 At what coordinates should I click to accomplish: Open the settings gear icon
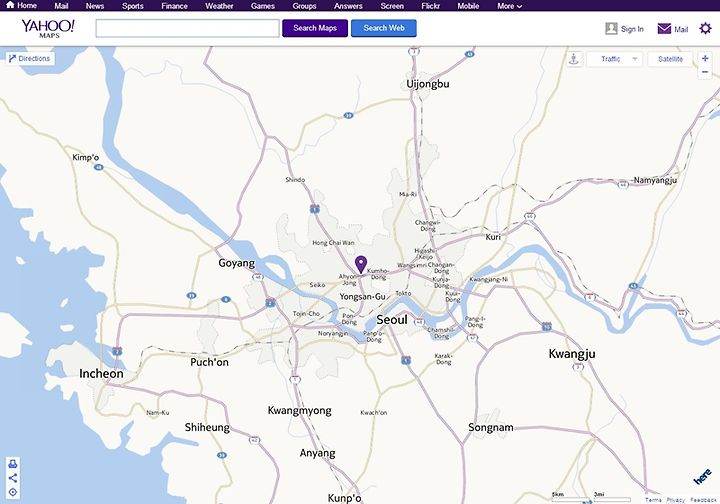tap(705, 28)
